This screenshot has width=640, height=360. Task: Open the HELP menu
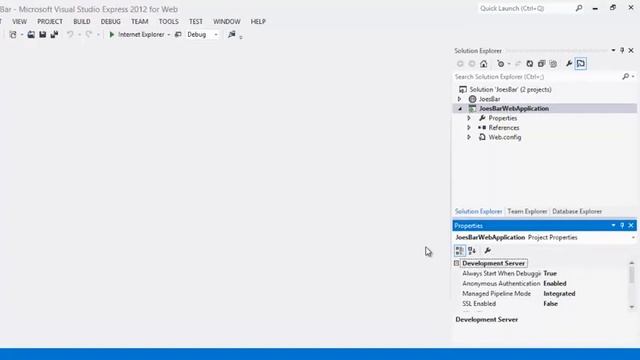(258, 22)
